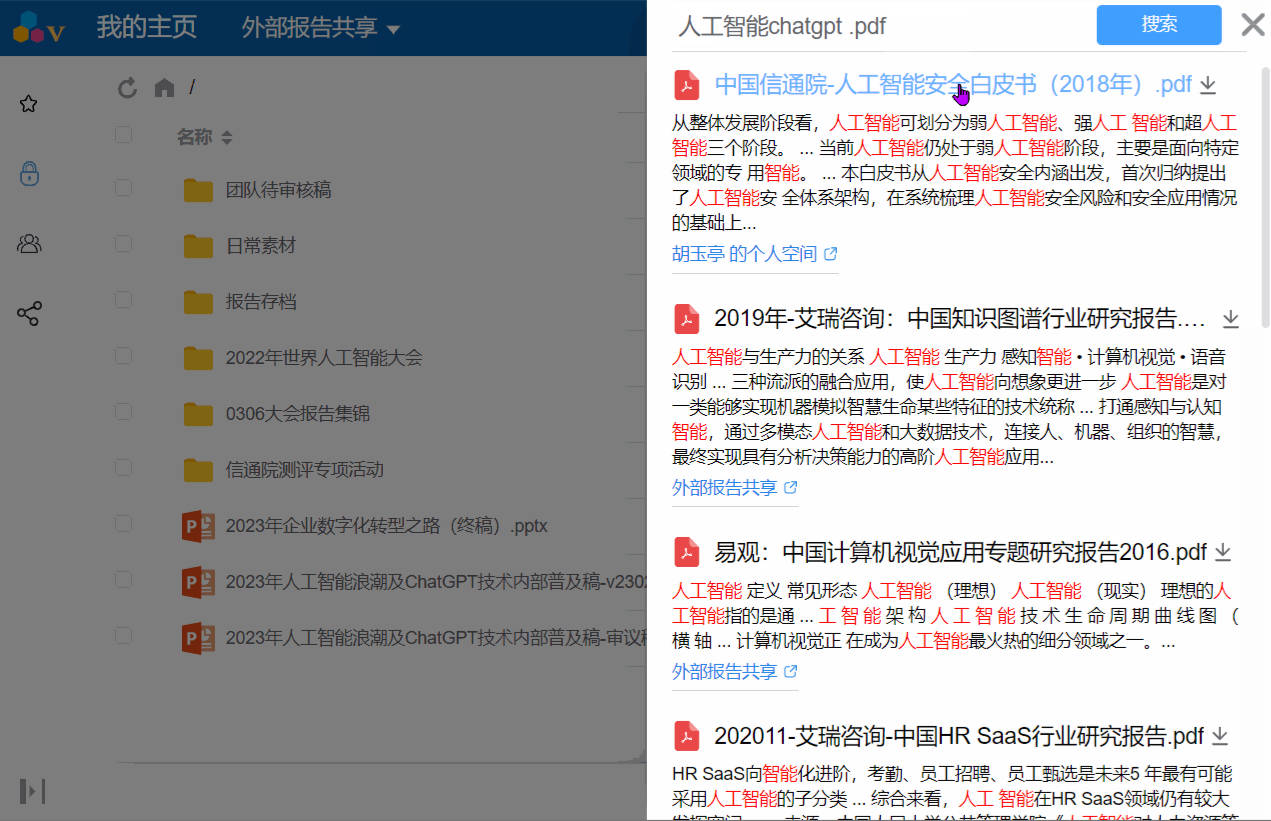Open the team users icon in sidebar
The height and width of the screenshot is (821, 1271).
29,243
